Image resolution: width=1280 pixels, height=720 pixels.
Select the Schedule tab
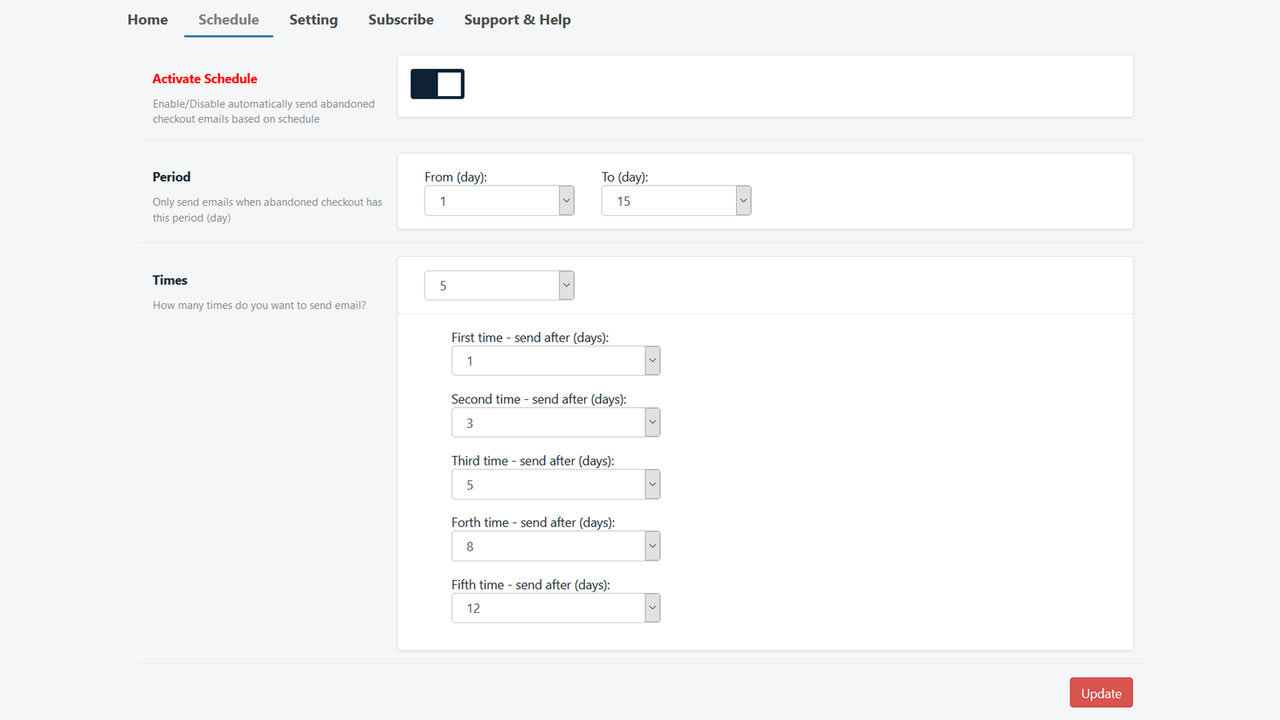pos(228,19)
